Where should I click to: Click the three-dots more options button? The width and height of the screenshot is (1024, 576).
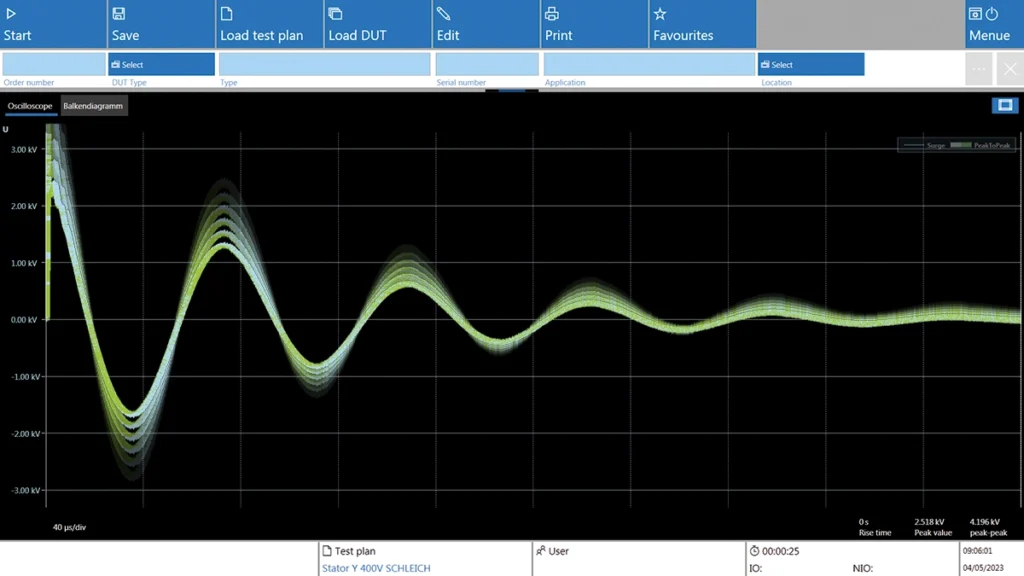point(979,69)
